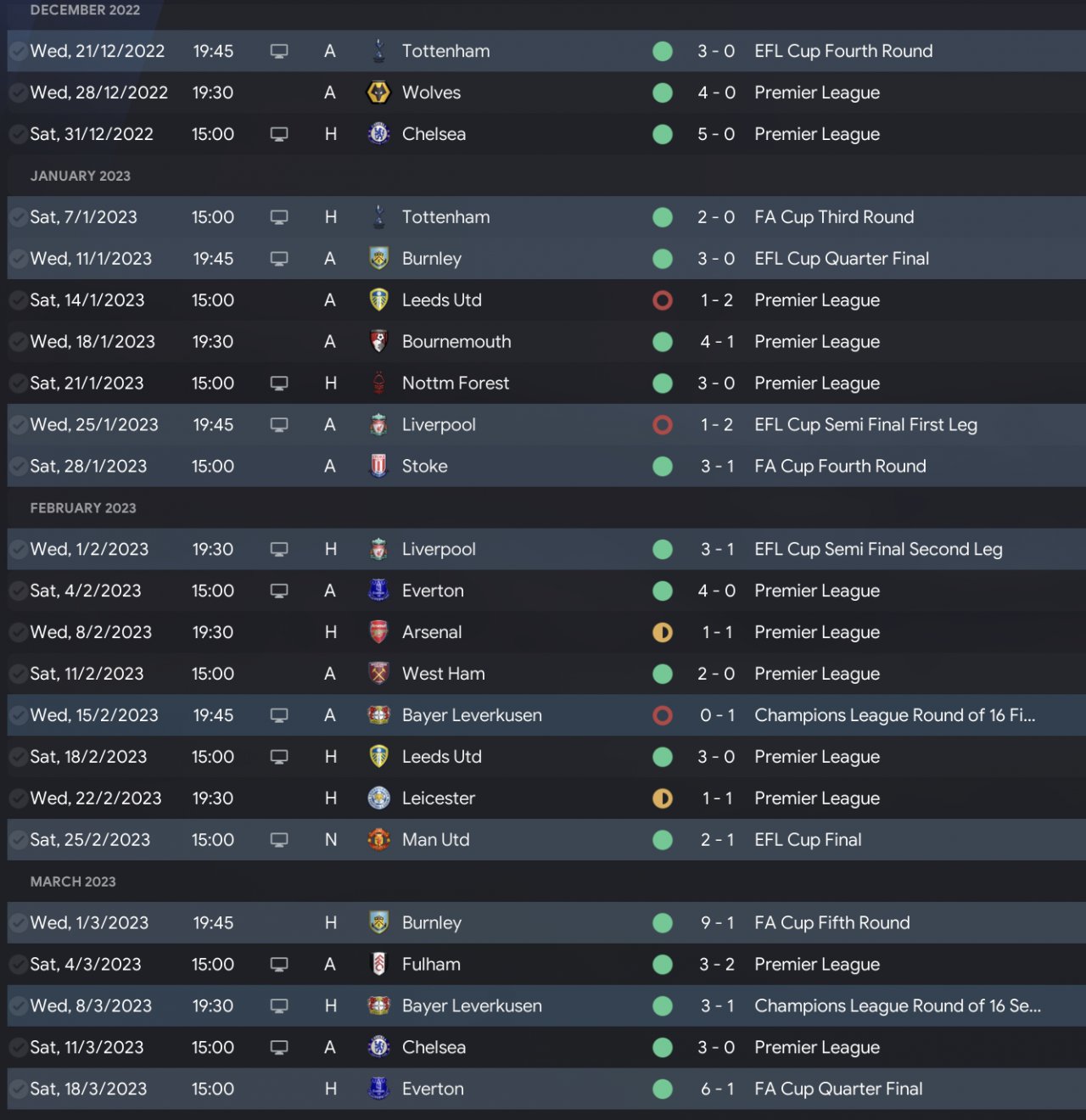Click the Bournemouth club crest
Screen dimensions: 1086x1120
coord(378,342)
